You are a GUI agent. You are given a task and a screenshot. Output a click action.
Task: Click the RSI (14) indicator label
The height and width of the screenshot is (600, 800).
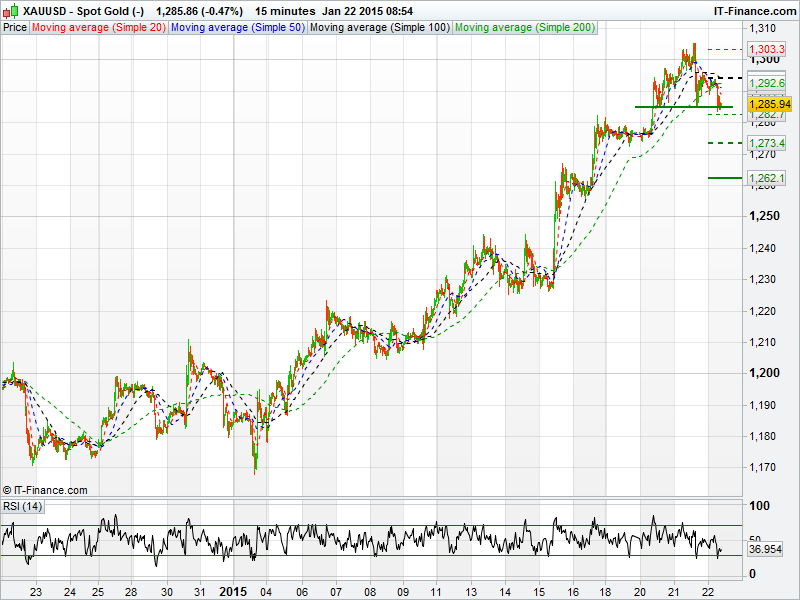point(22,507)
